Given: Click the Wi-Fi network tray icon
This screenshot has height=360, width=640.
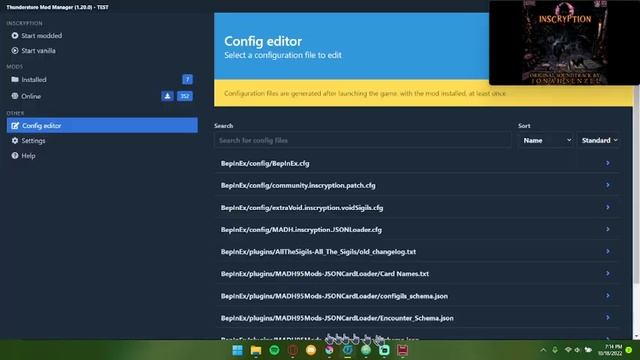Looking at the screenshot, I should 568,350.
